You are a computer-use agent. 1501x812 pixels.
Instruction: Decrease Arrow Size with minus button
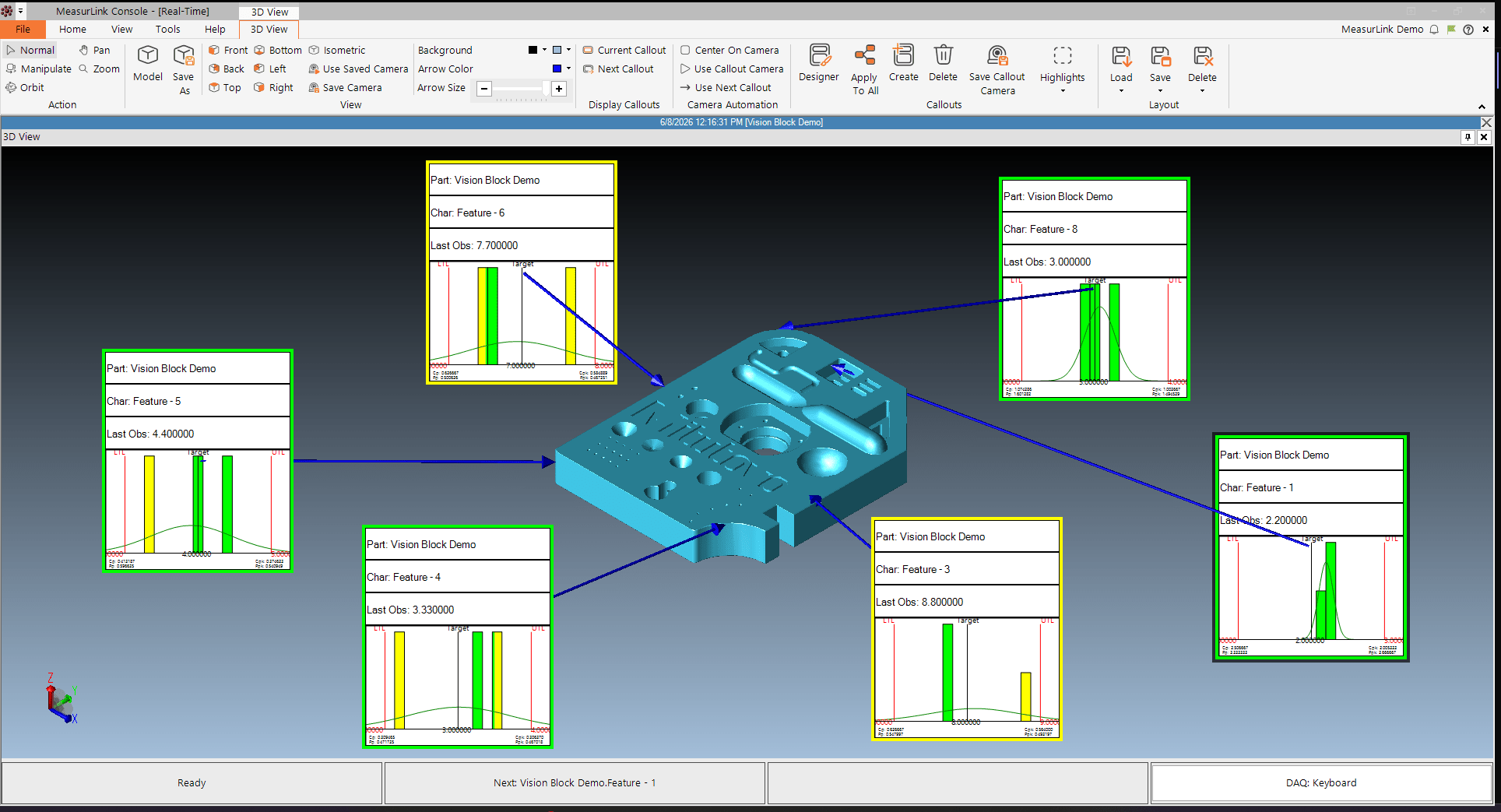click(x=484, y=88)
